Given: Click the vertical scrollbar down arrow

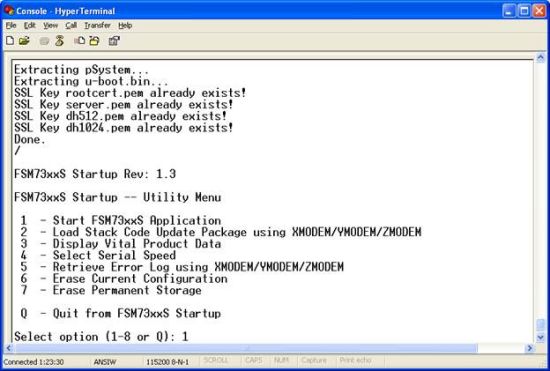Looking at the screenshot, I should (x=541, y=337).
